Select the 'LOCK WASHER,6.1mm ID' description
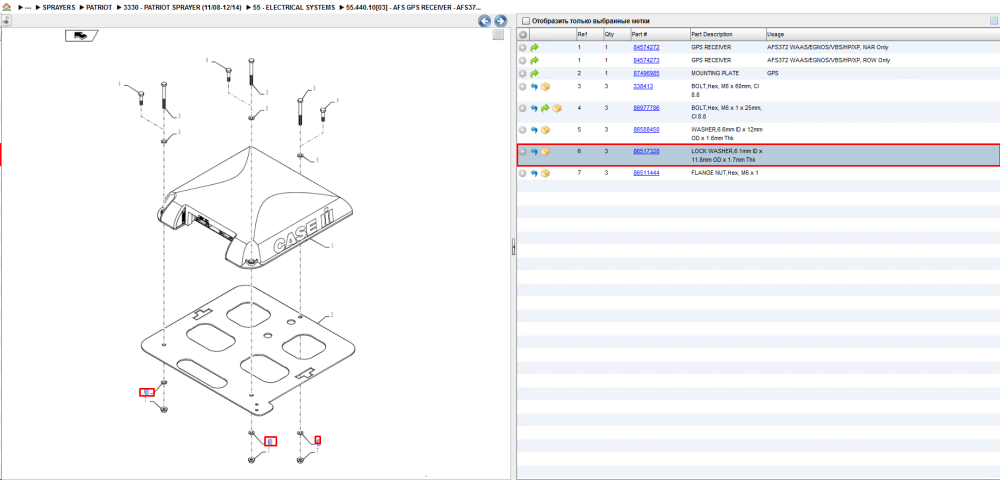 (726, 155)
